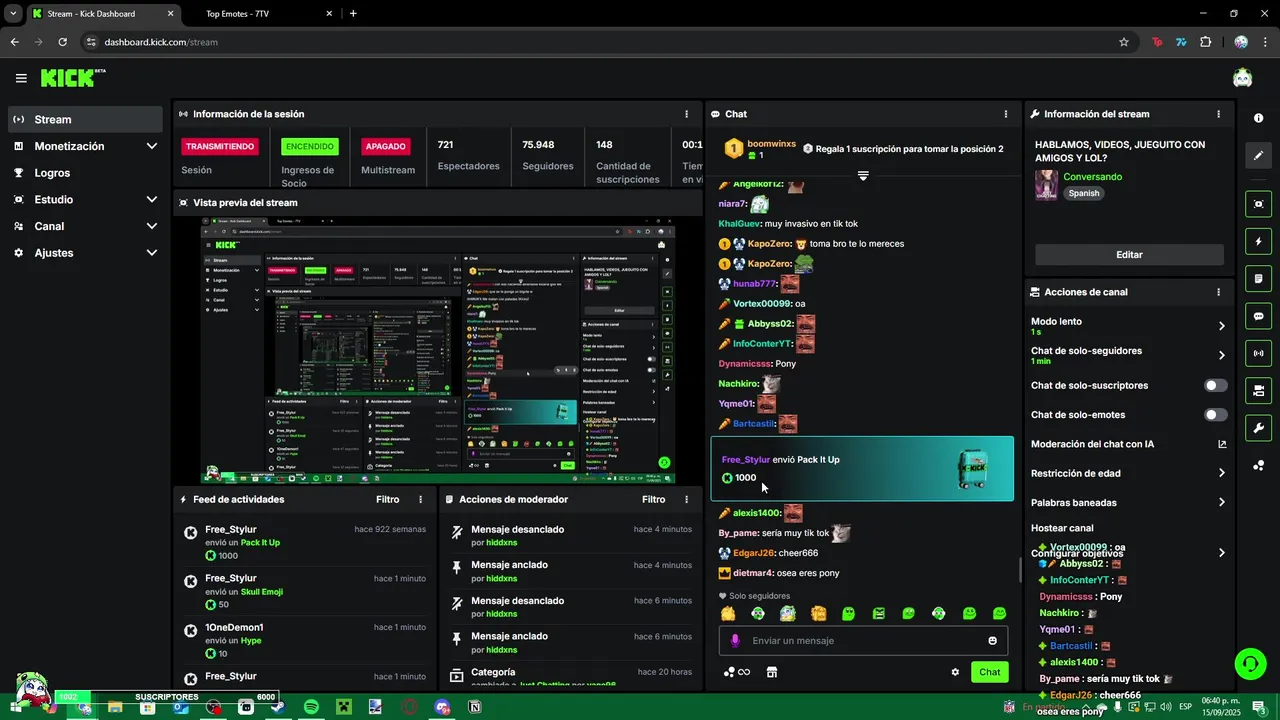Click the browser address bar
1280x720 pixels.
[x=600, y=42]
